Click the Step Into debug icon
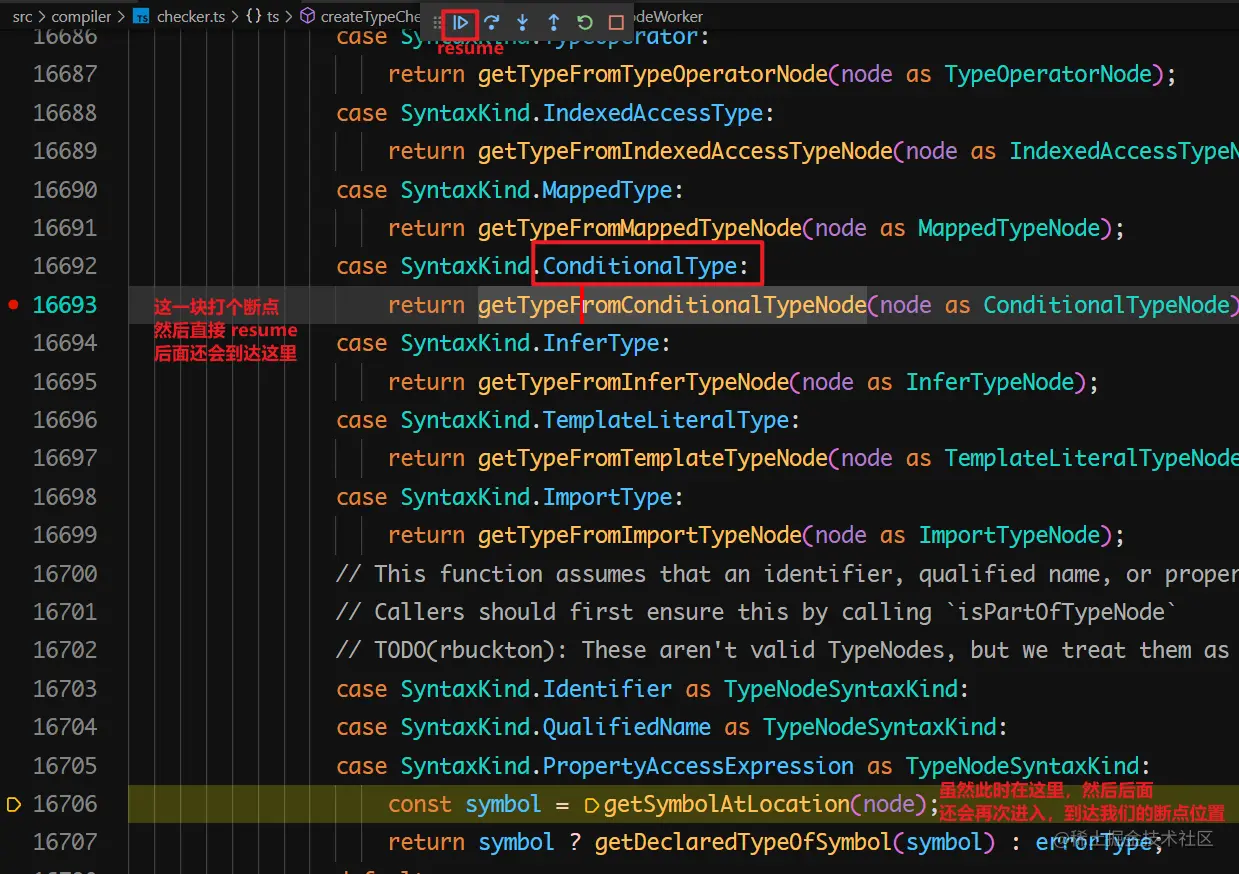The height and width of the screenshot is (874, 1239). pyautogui.click(x=523, y=22)
